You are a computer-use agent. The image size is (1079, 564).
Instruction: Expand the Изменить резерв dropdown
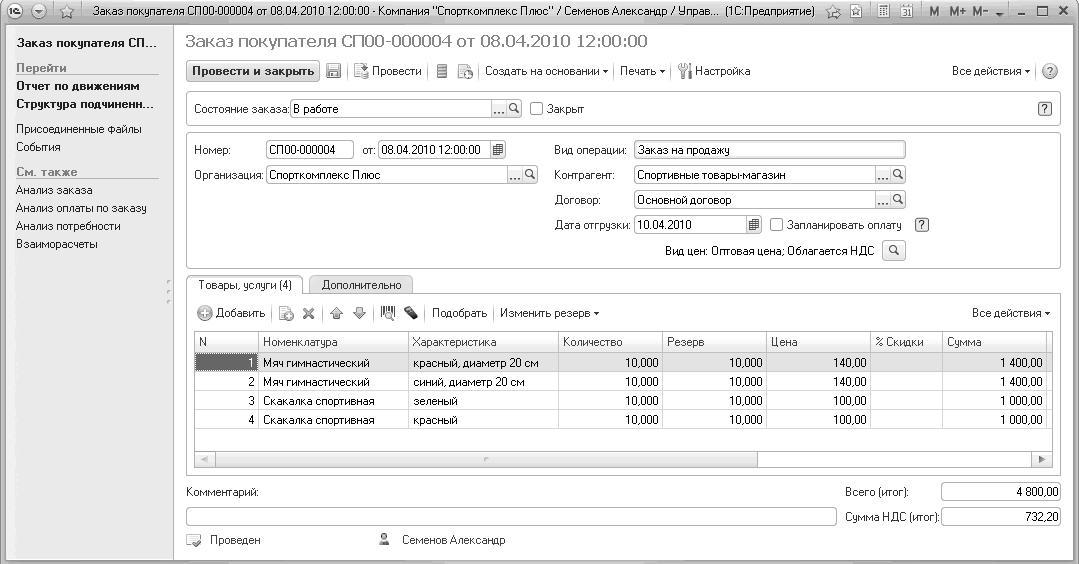coord(549,313)
